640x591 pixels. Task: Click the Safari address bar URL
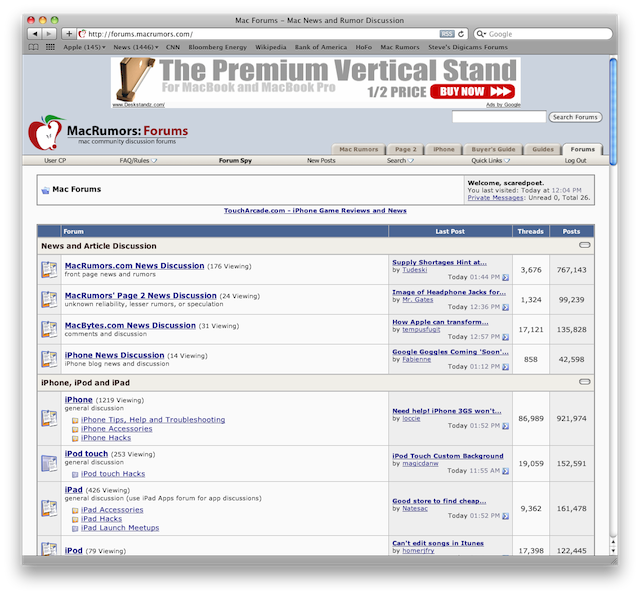(x=140, y=34)
